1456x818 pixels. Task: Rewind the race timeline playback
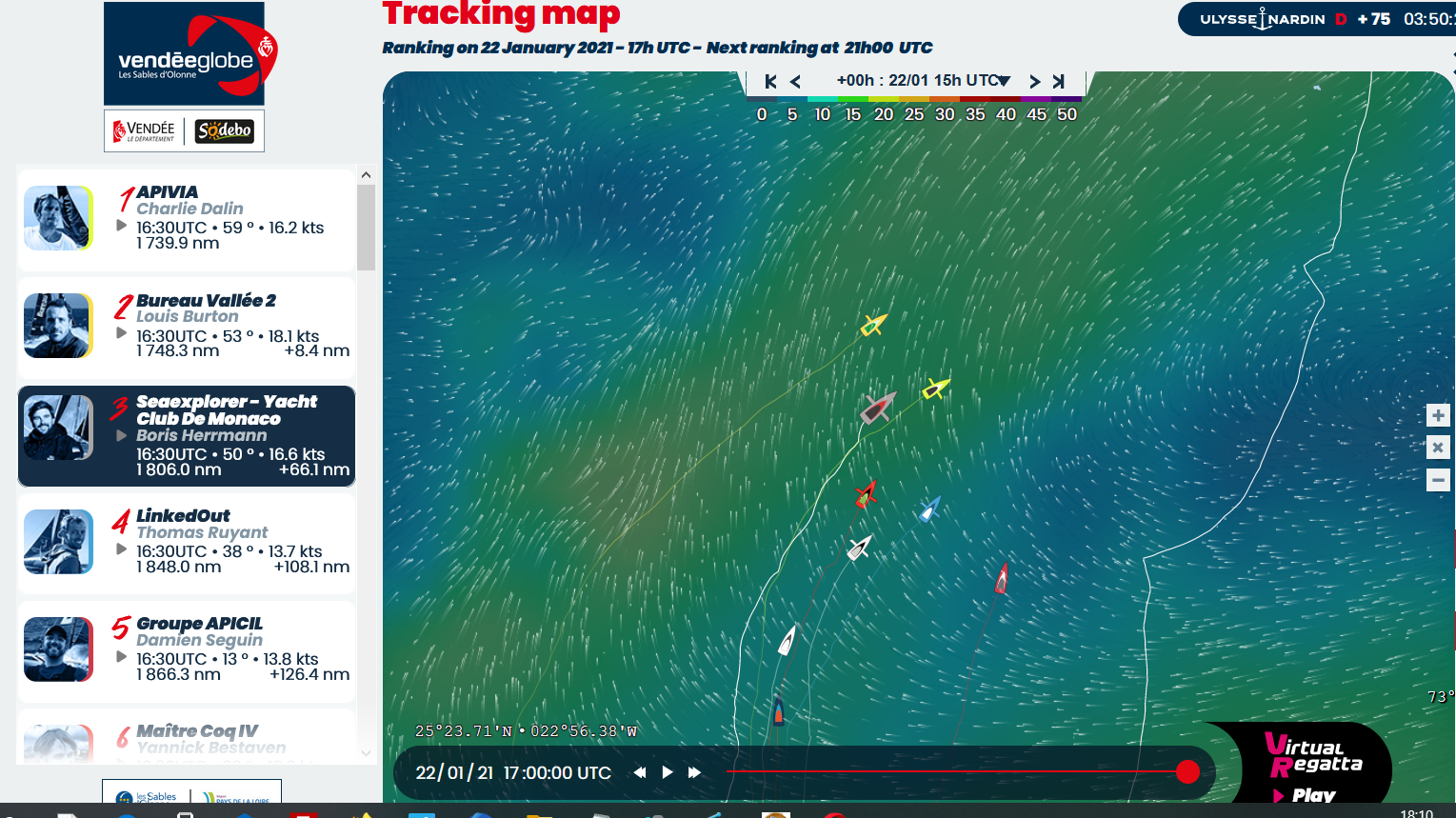tap(640, 772)
